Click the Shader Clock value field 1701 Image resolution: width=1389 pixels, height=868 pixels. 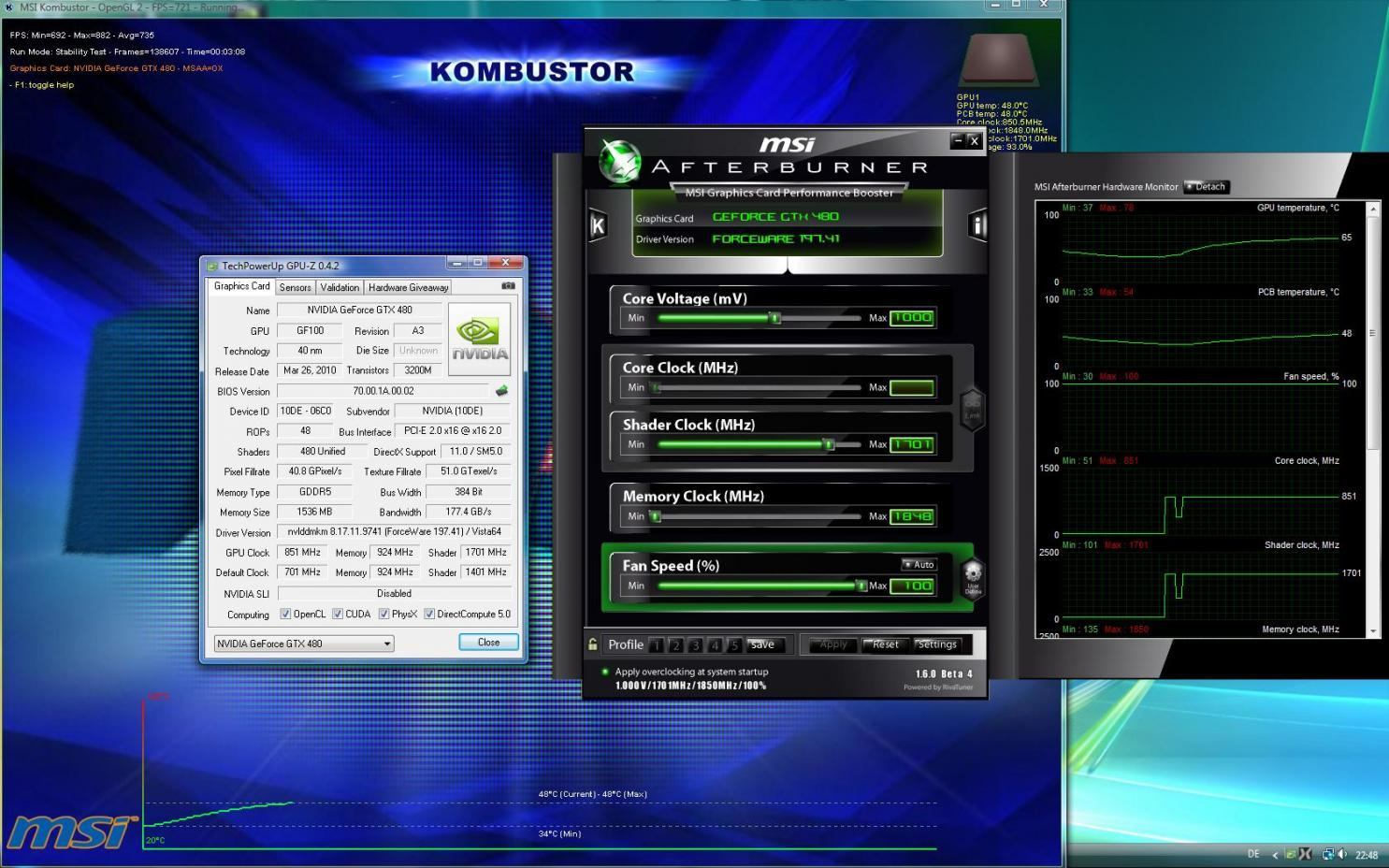pyautogui.click(x=912, y=444)
